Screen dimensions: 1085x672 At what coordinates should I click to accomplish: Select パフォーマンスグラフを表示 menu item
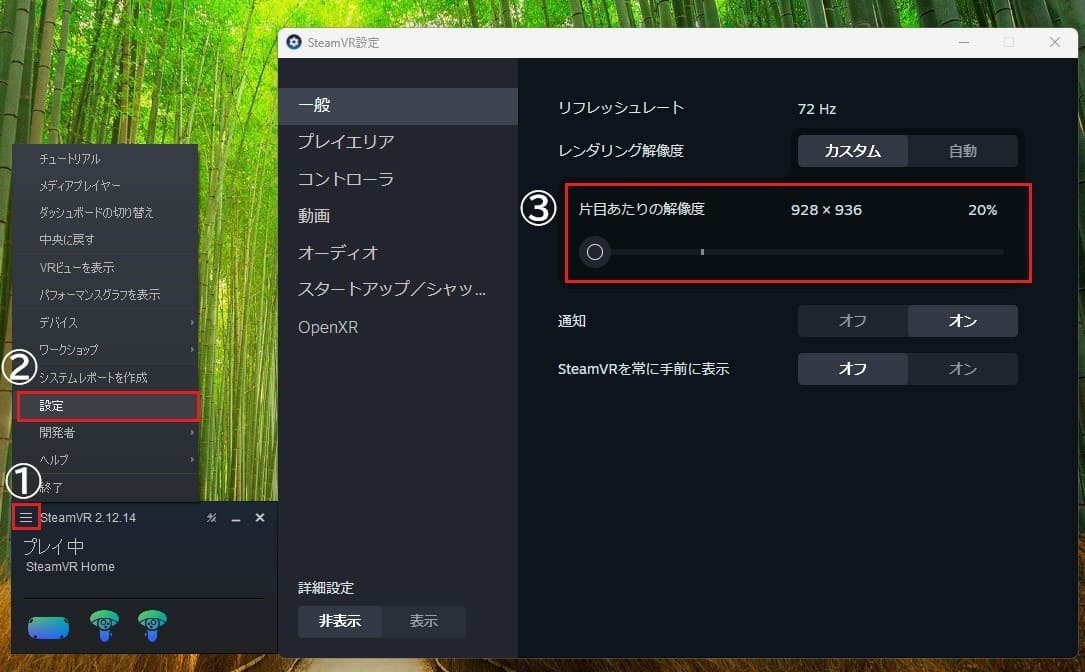(x=105, y=295)
